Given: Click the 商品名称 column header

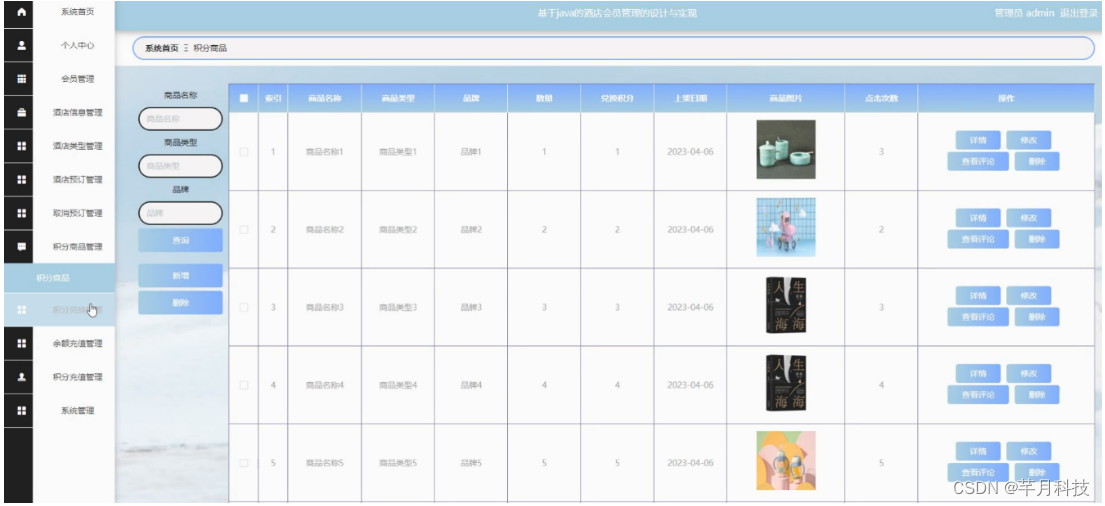Looking at the screenshot, I should tap(324, 99).
